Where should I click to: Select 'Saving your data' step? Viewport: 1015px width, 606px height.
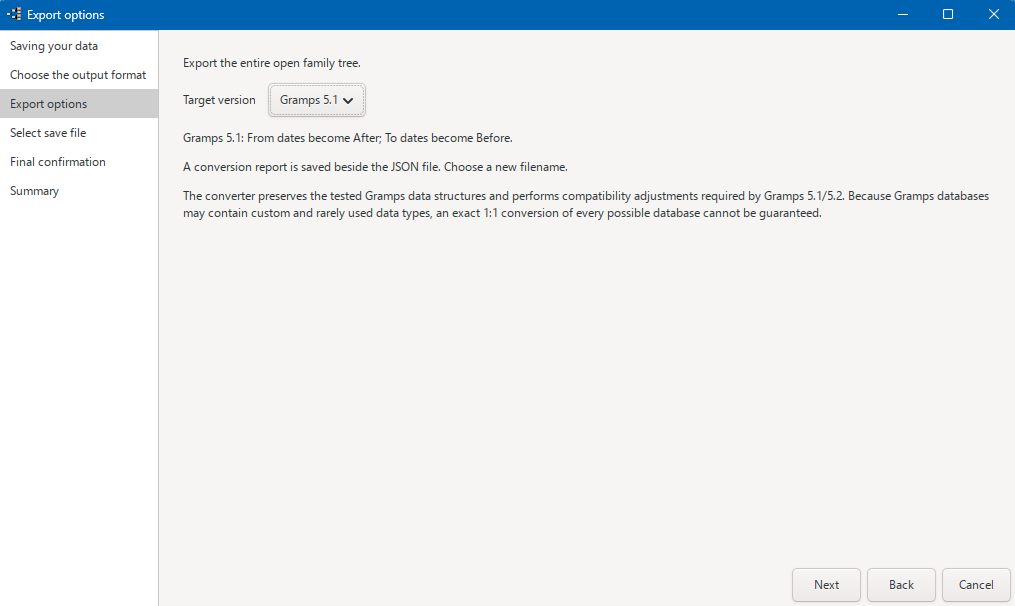tap(79, 46)
